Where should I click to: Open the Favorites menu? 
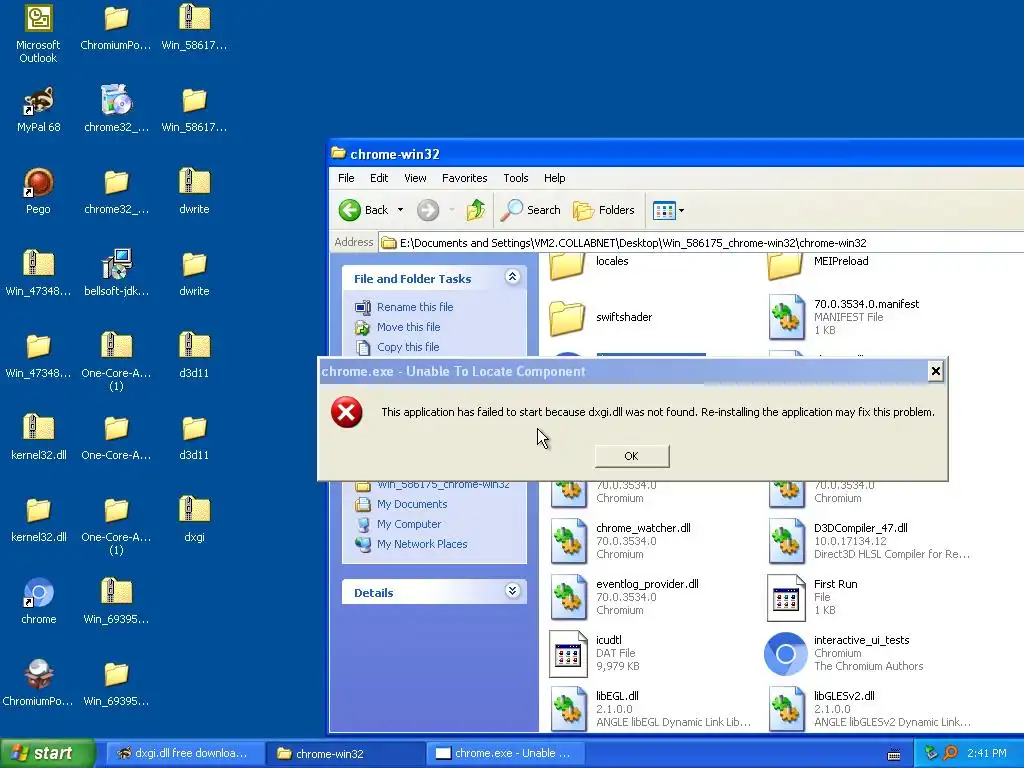(464, 178)
